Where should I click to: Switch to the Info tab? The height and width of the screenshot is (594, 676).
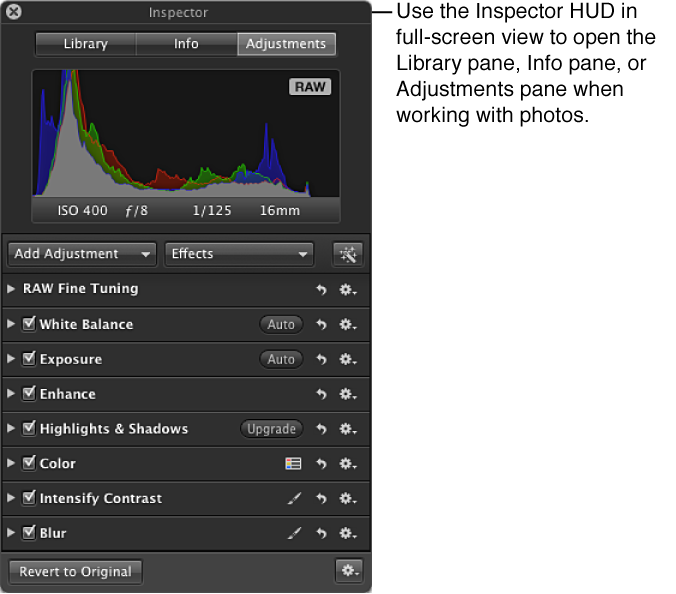tap(186, 44)
